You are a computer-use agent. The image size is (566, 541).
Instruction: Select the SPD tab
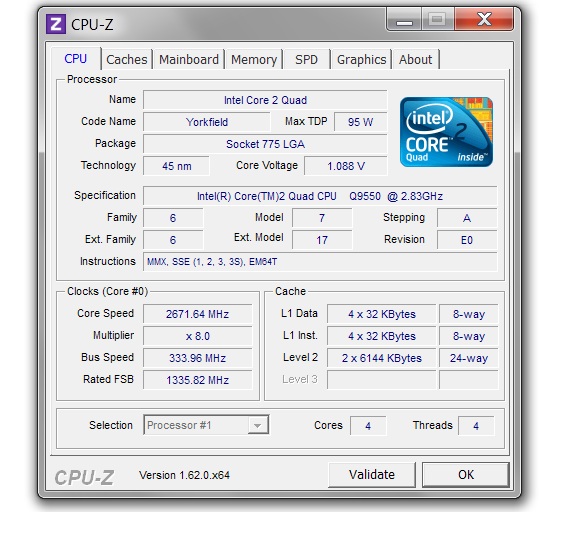coord(306,60)
